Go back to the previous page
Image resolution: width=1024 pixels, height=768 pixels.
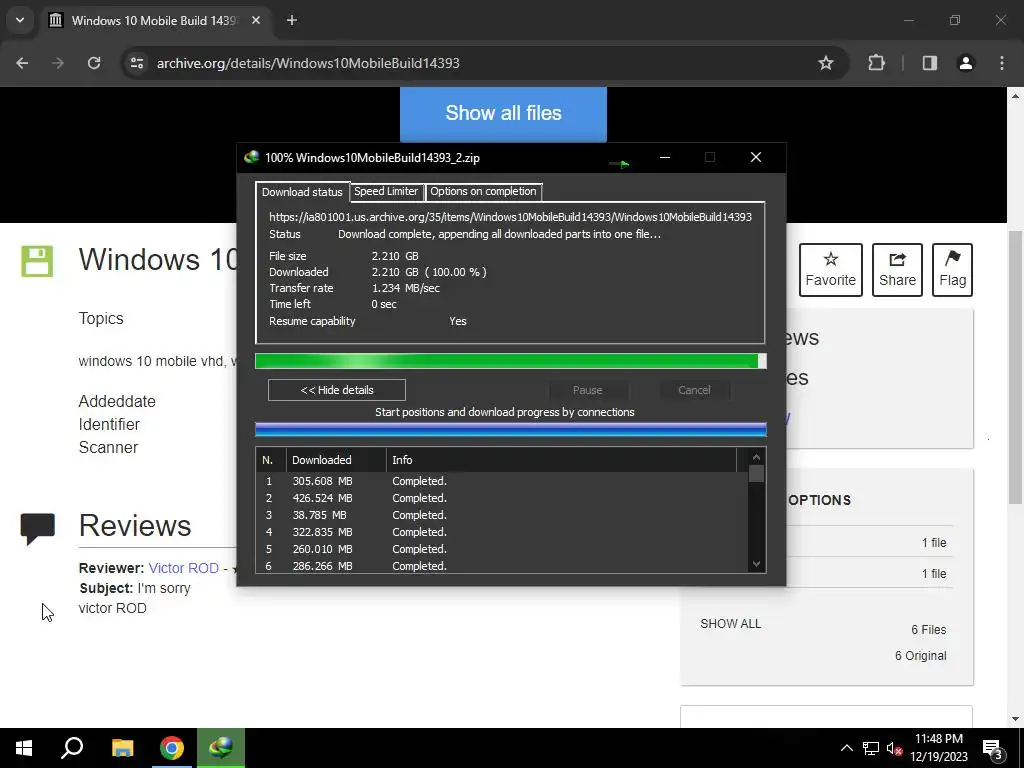click(x=22, y=63)
